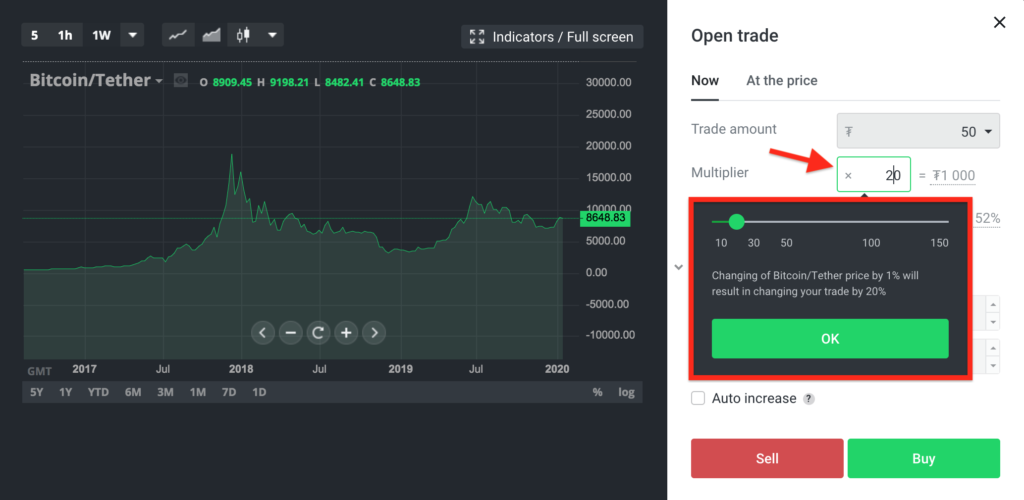Click the lower stepper arrows right of the popup
Viewport: 1024px width, 500px height.
pyautogui.click(x=993, y=356)
